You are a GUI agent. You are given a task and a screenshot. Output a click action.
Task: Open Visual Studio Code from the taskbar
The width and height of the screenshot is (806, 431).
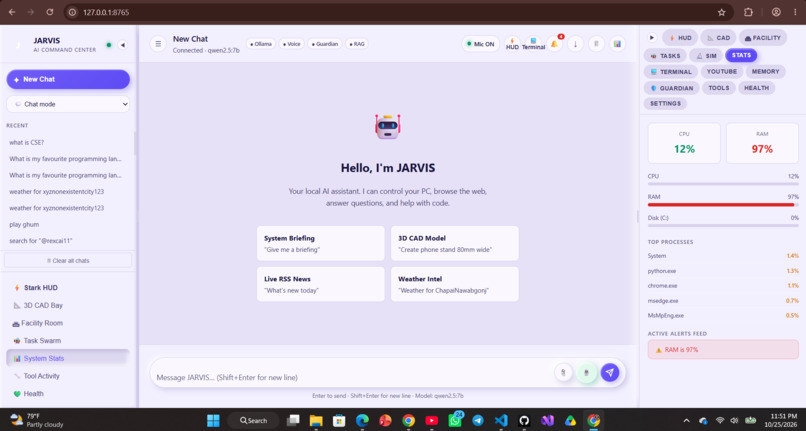point(501,420)
